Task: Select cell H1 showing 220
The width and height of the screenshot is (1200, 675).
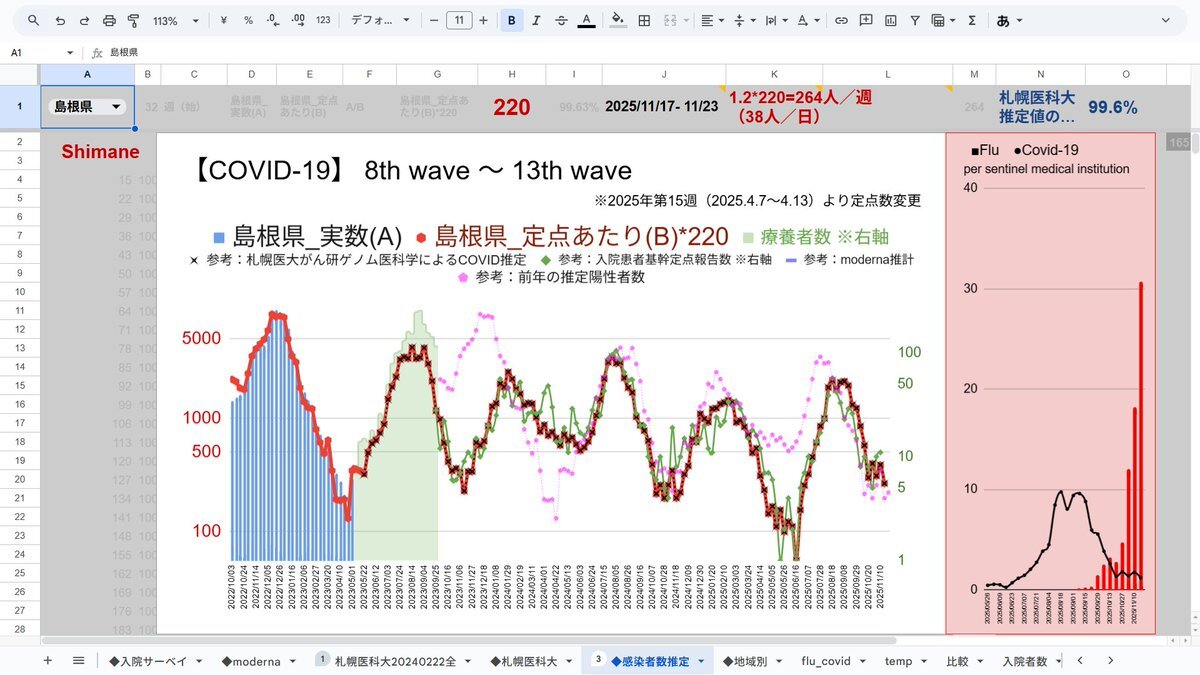Action: pos(511,106)
